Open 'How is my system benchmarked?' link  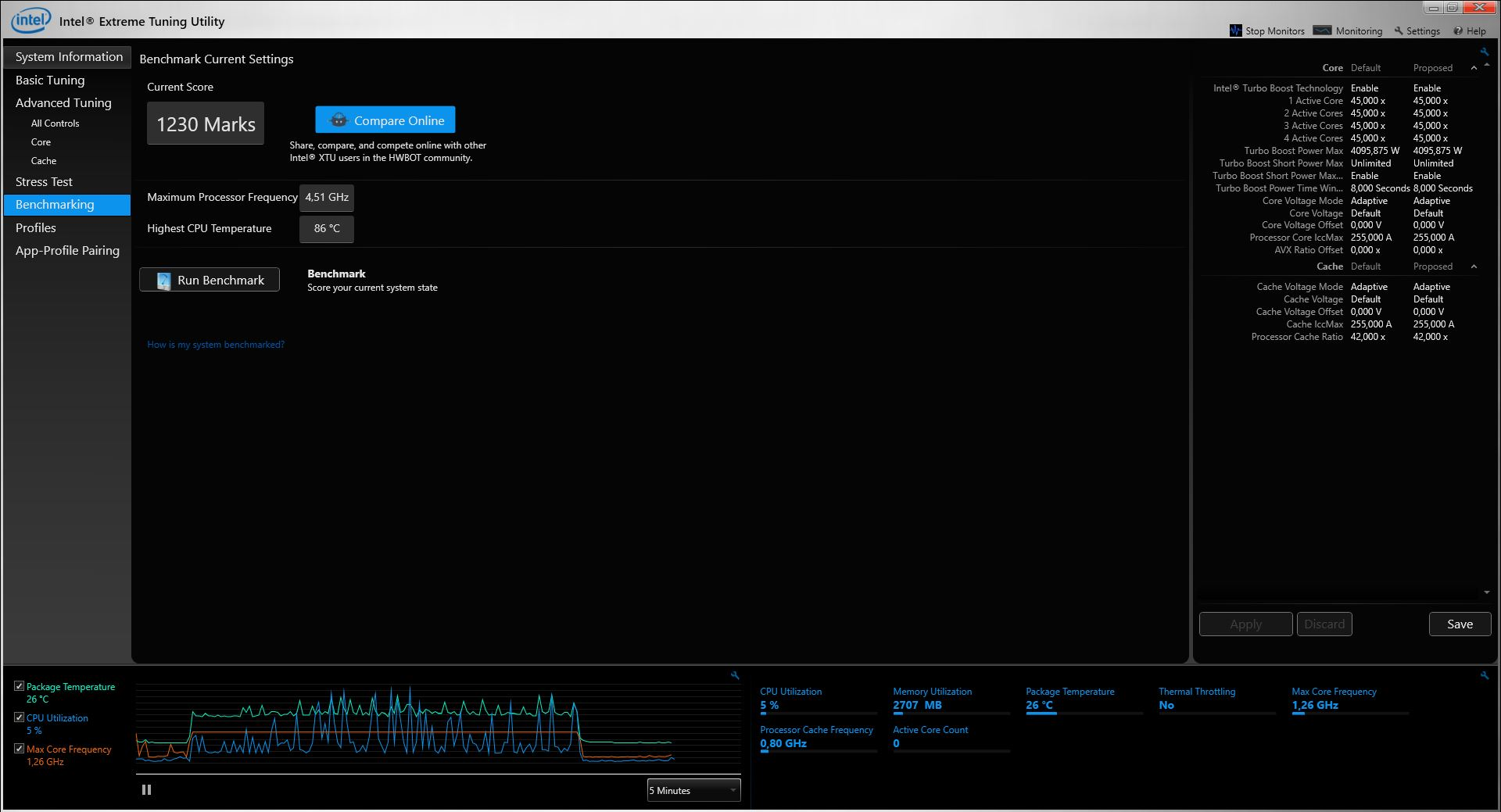[216, 345]
